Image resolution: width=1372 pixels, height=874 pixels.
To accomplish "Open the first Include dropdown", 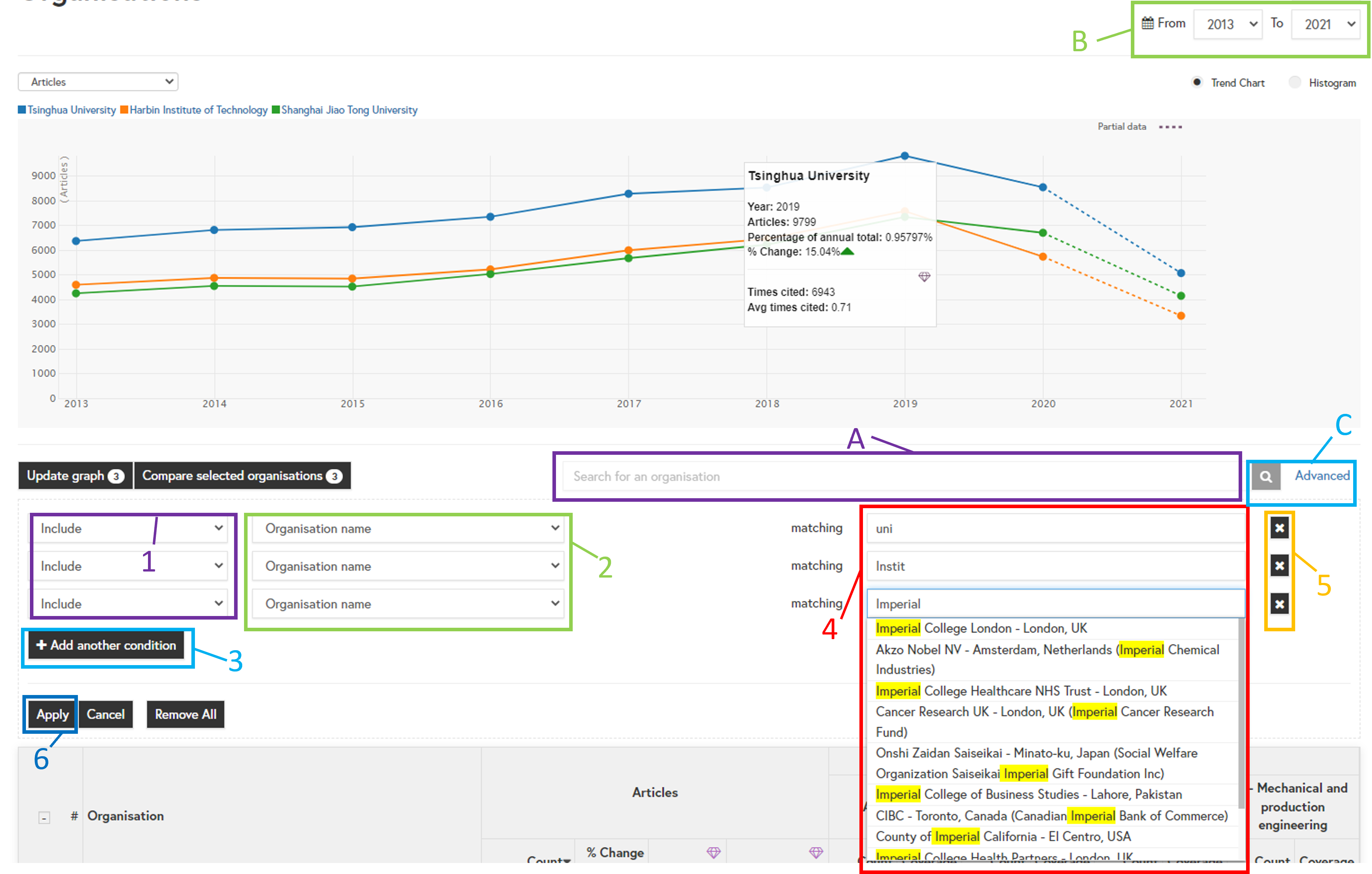I will pos(131,528).
